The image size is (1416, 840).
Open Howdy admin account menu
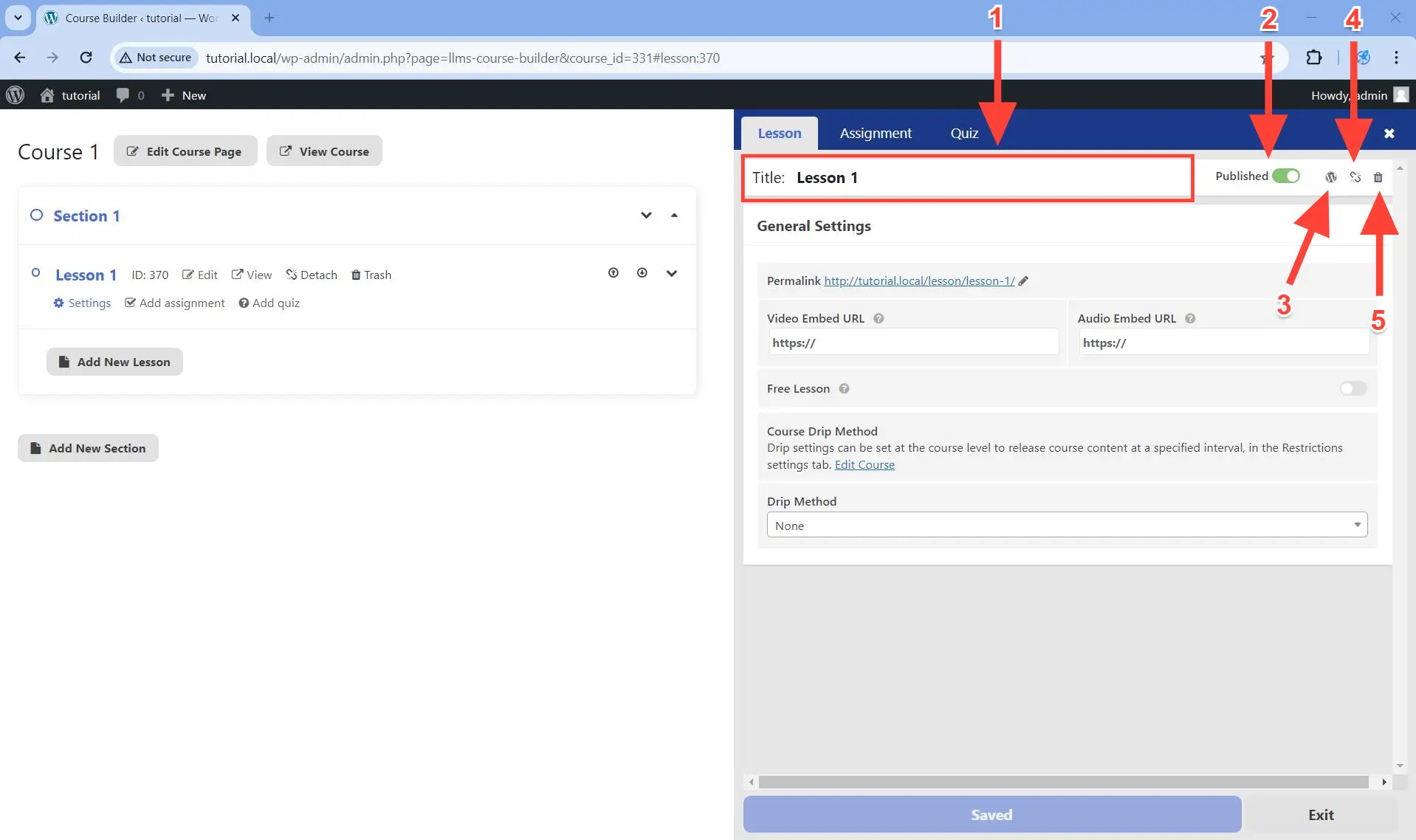point(1359,95)
